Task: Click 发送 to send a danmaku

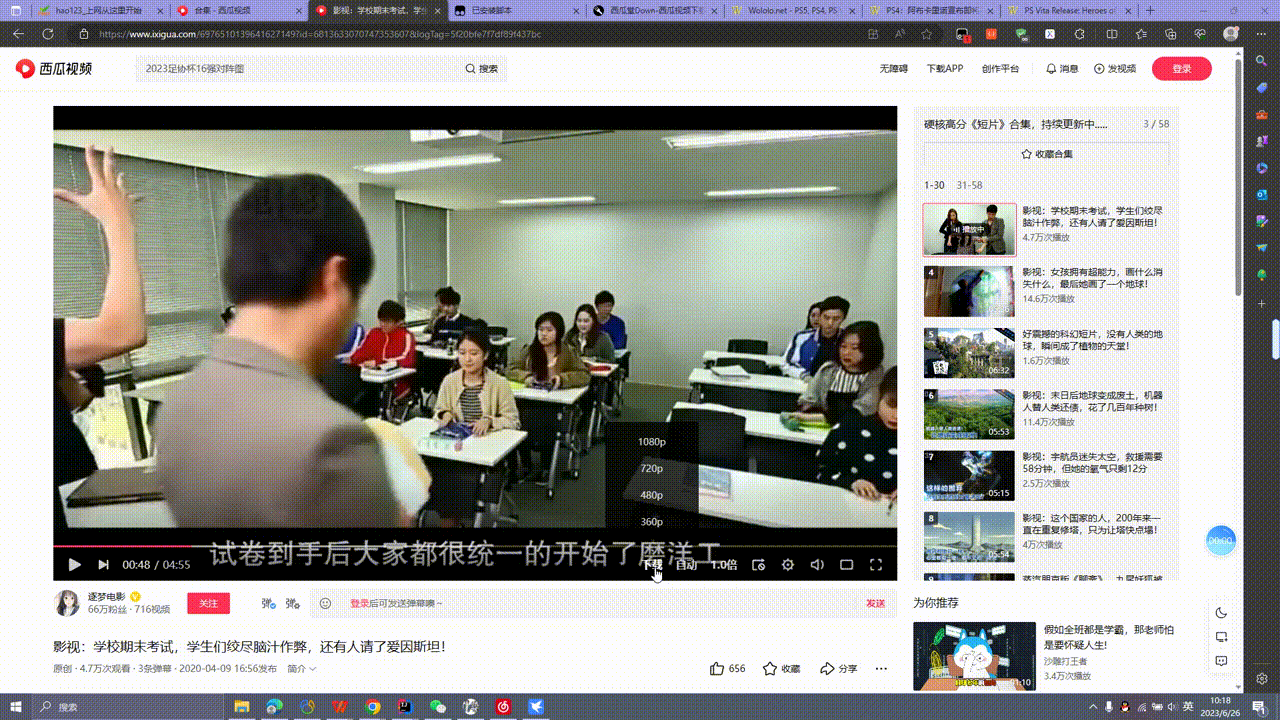Action: pyautogui.click(x=875, y=603)
